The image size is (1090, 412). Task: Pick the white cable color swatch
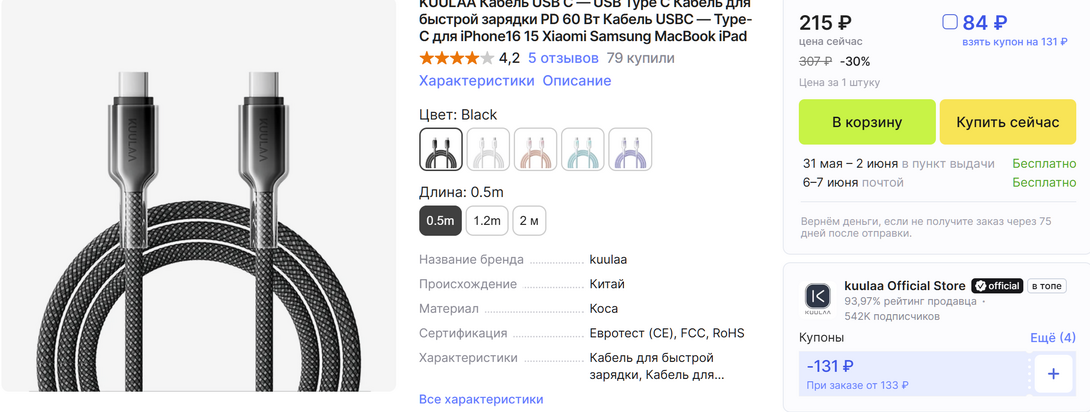click(488, 149)
